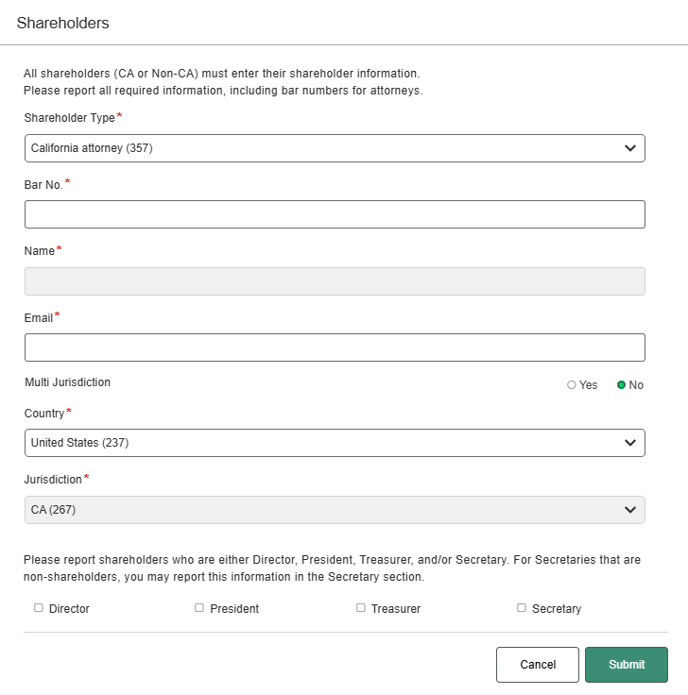The width and height of the screenshot is (688, 695).
Task: Click the Shareholders dialog title
Action: (x=63, y=22)
